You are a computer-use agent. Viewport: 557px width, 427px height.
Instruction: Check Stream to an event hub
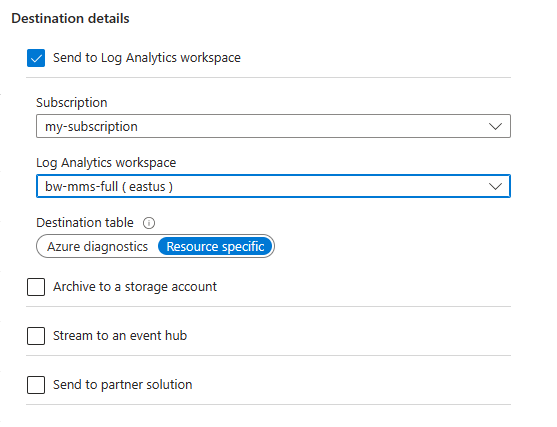[x=36, y=336]
